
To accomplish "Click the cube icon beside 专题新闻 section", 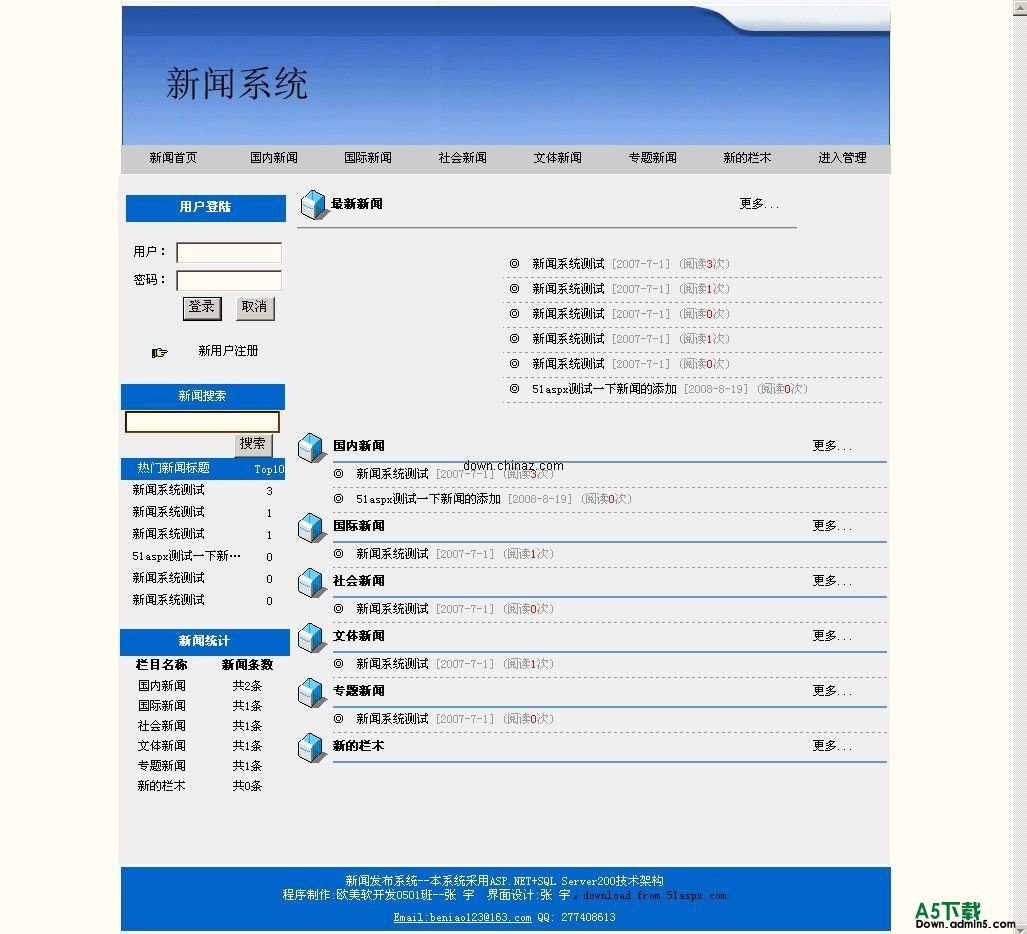I will tap(310, 692).
